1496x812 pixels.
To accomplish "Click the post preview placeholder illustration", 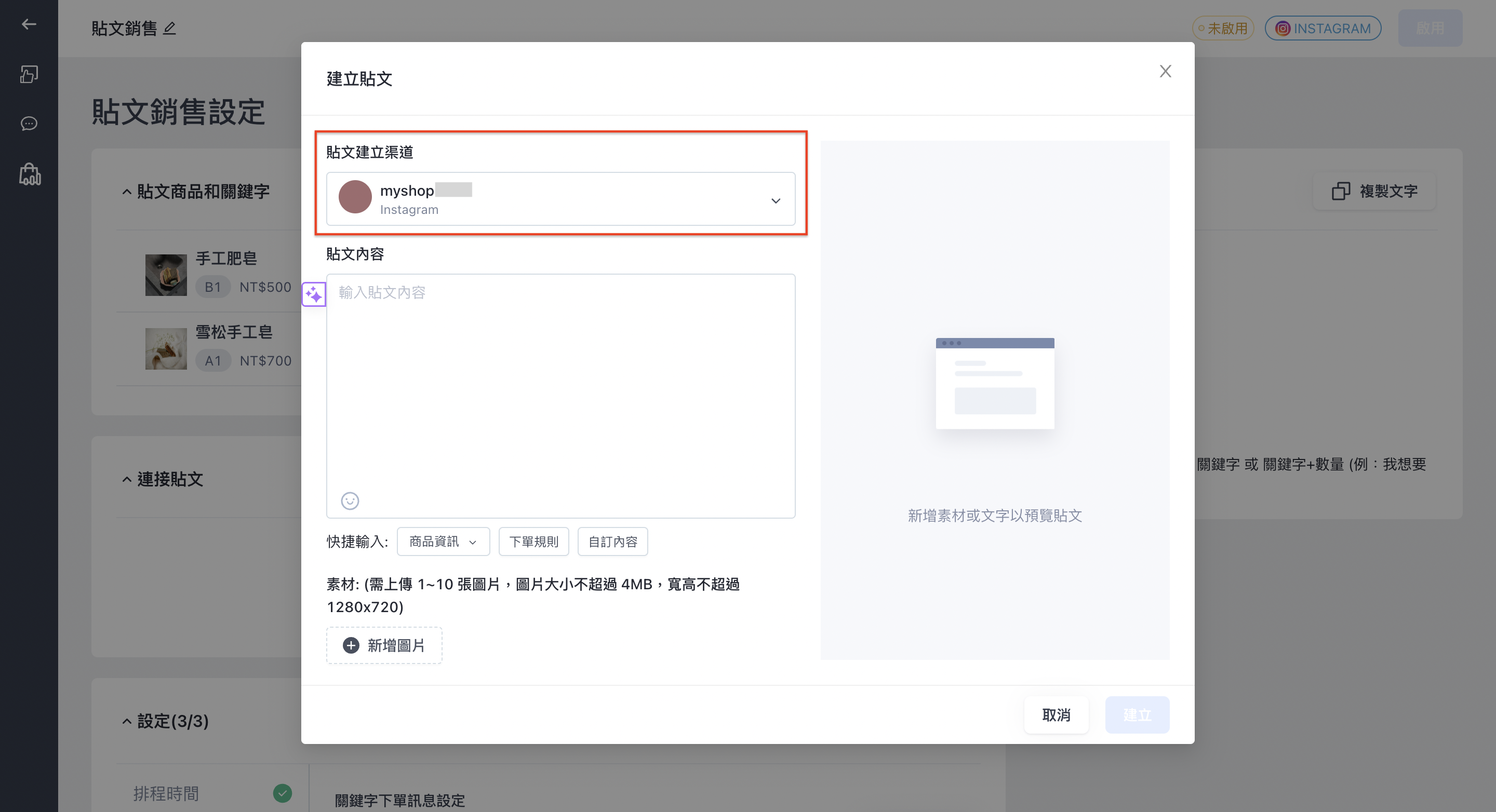I will pos(995,383).
